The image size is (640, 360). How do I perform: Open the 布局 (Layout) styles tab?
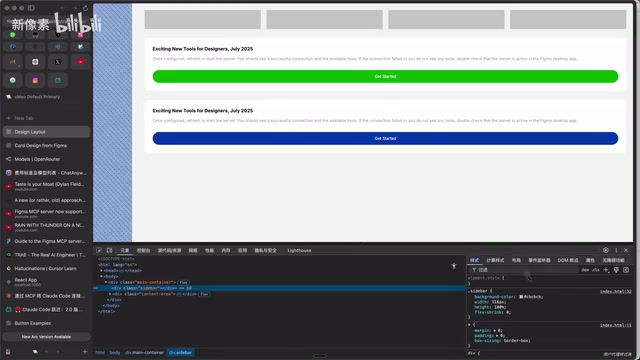(x=516, y=260)
